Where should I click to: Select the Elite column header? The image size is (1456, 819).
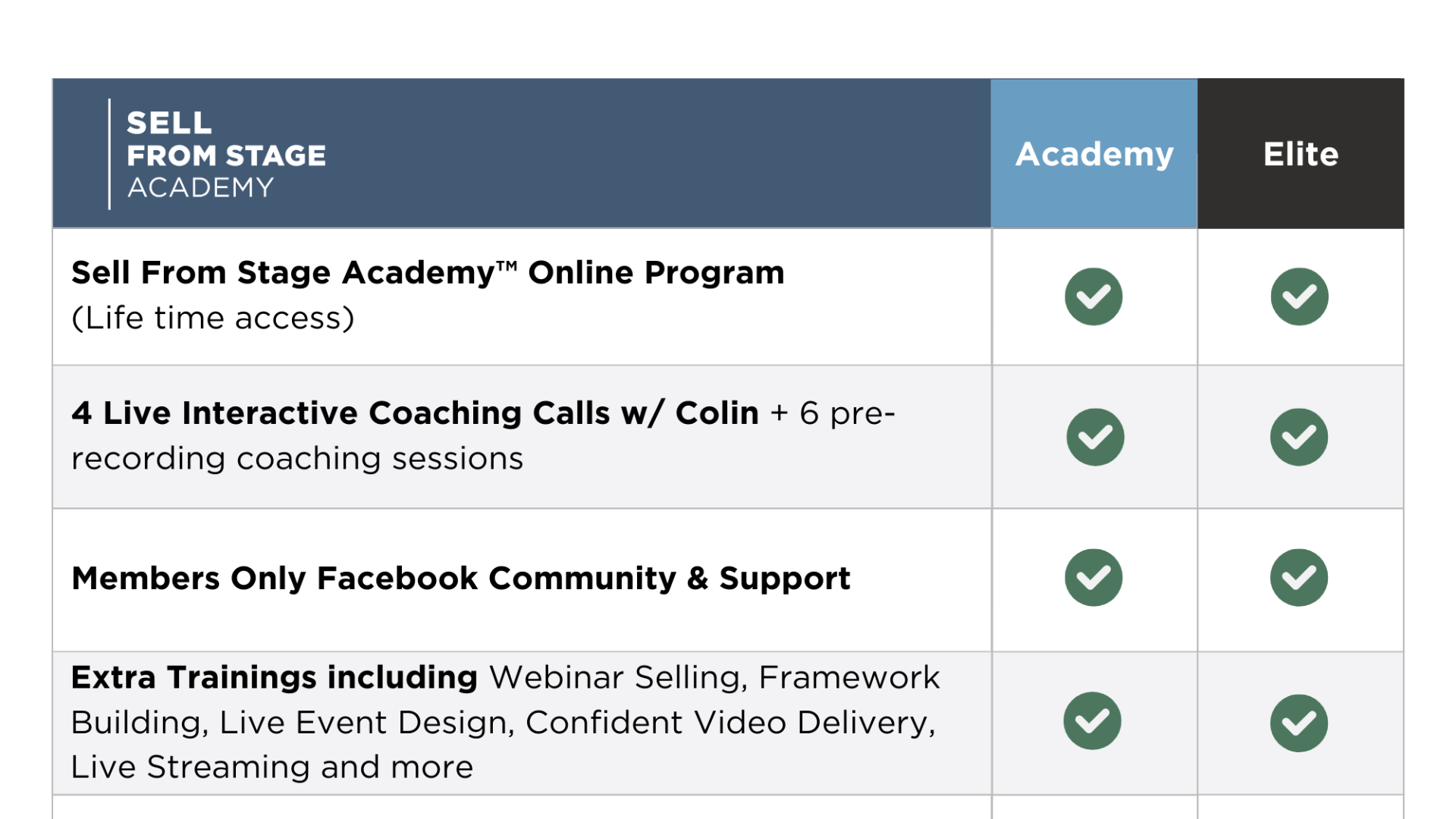click(1301, 153)
